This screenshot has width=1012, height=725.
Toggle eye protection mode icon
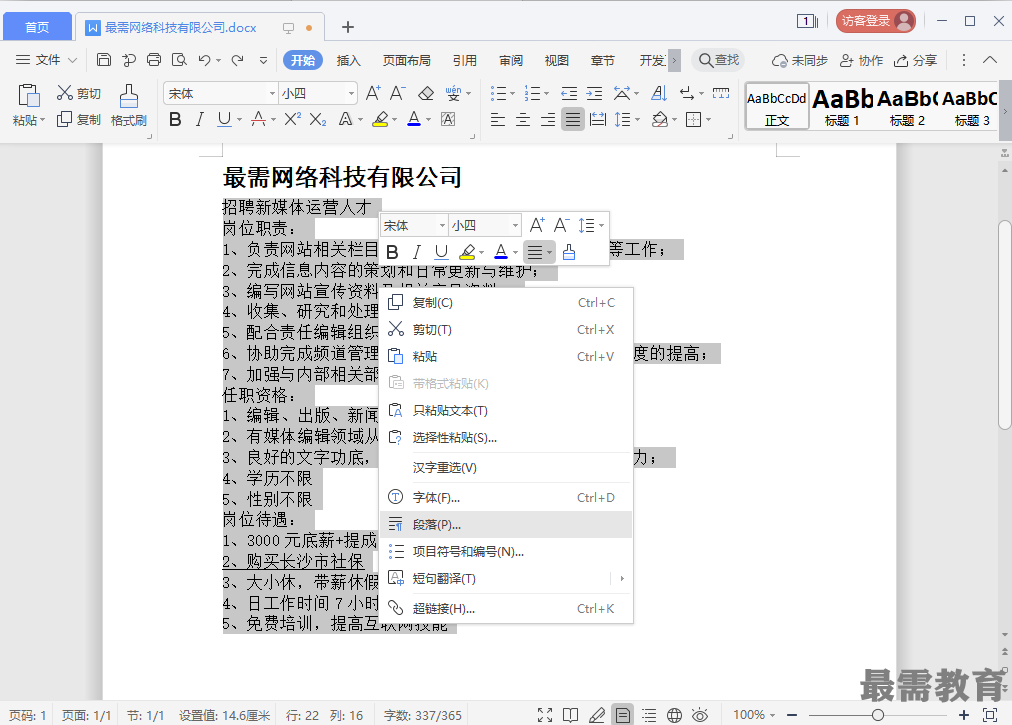coord(700,715)
